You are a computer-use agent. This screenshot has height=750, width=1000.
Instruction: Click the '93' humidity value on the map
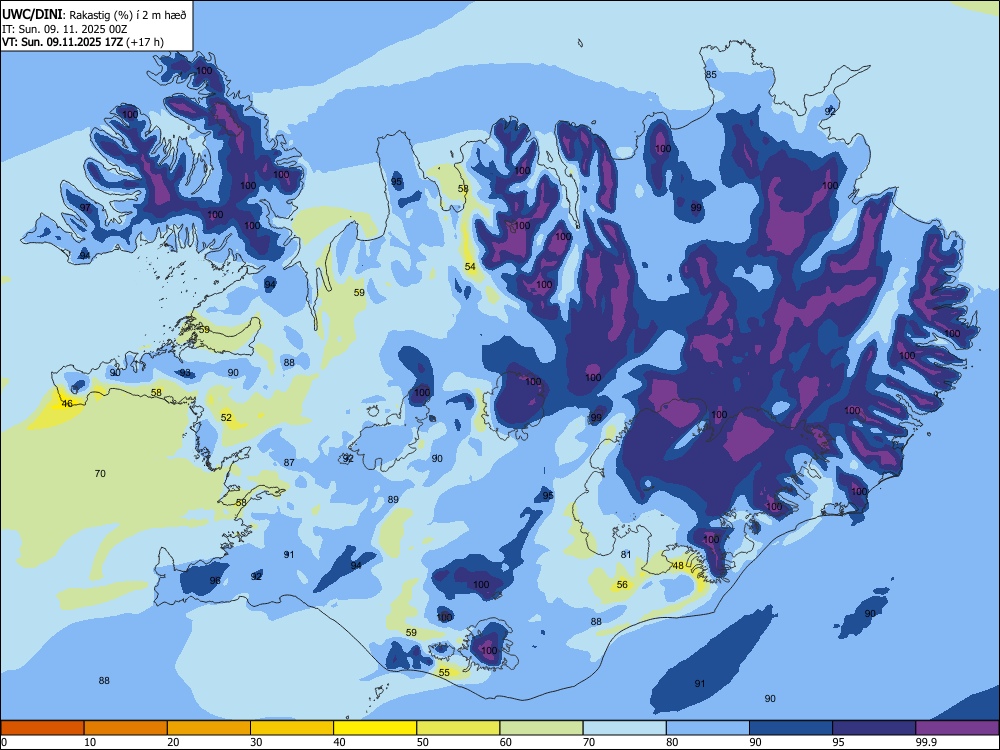click(x=185, y=372)
